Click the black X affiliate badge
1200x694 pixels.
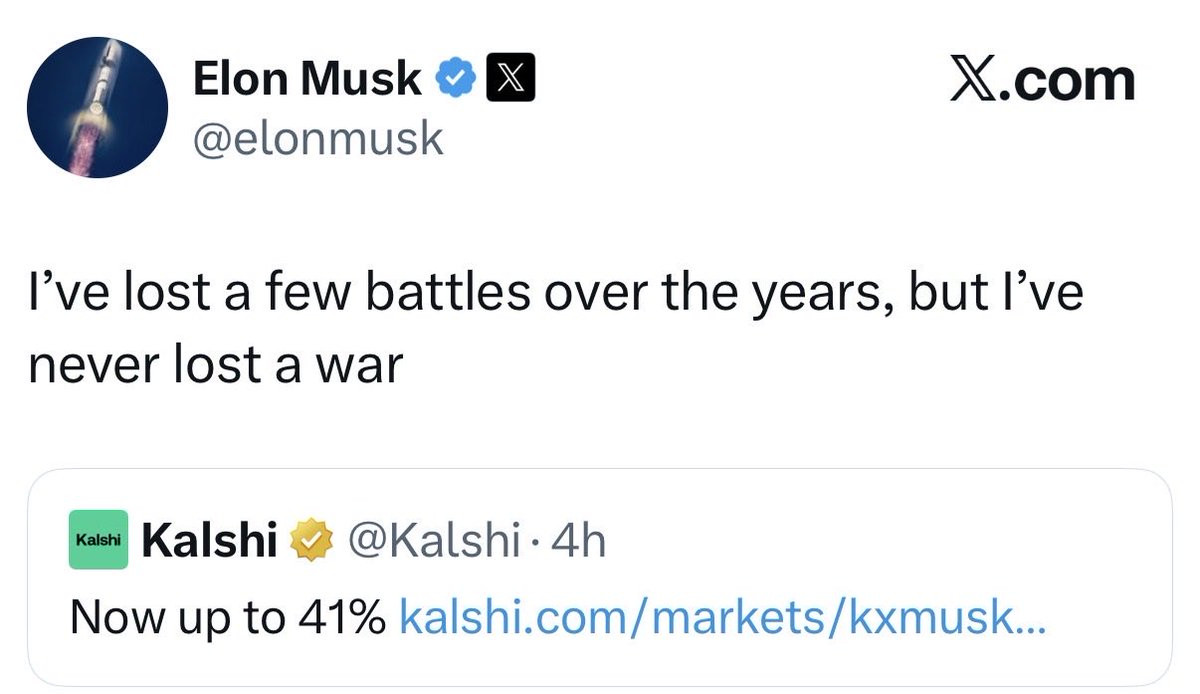510,80
